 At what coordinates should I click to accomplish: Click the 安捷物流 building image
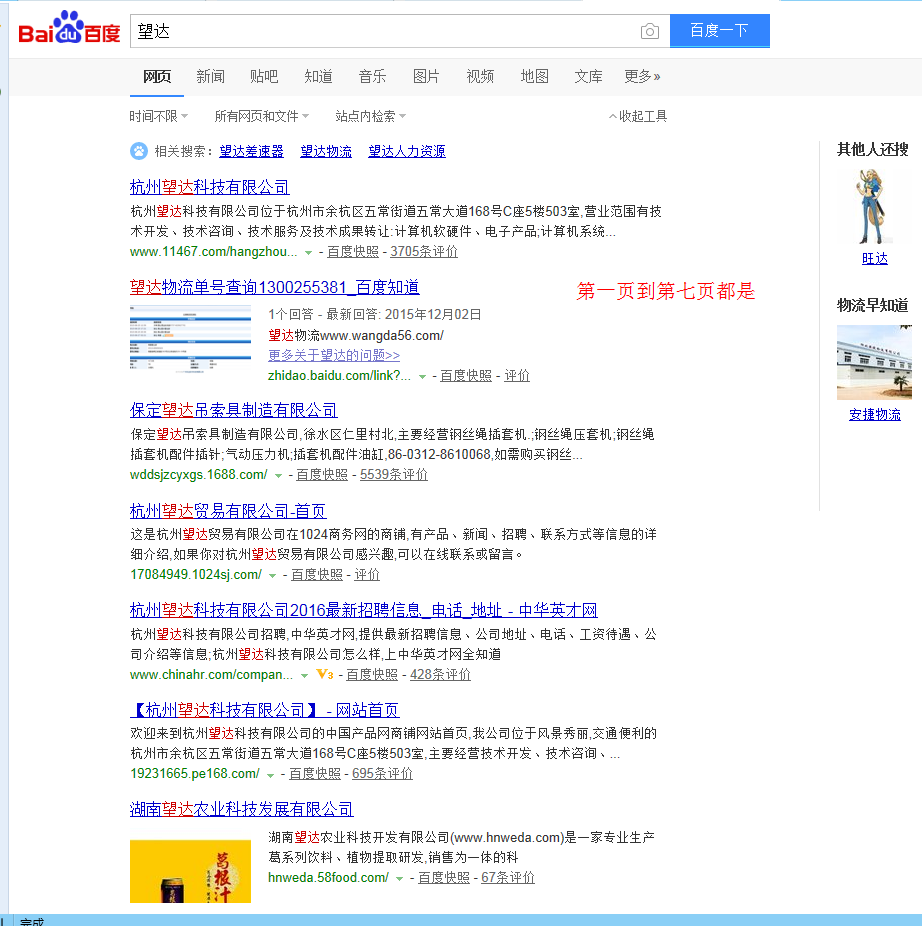click(875, 363)
